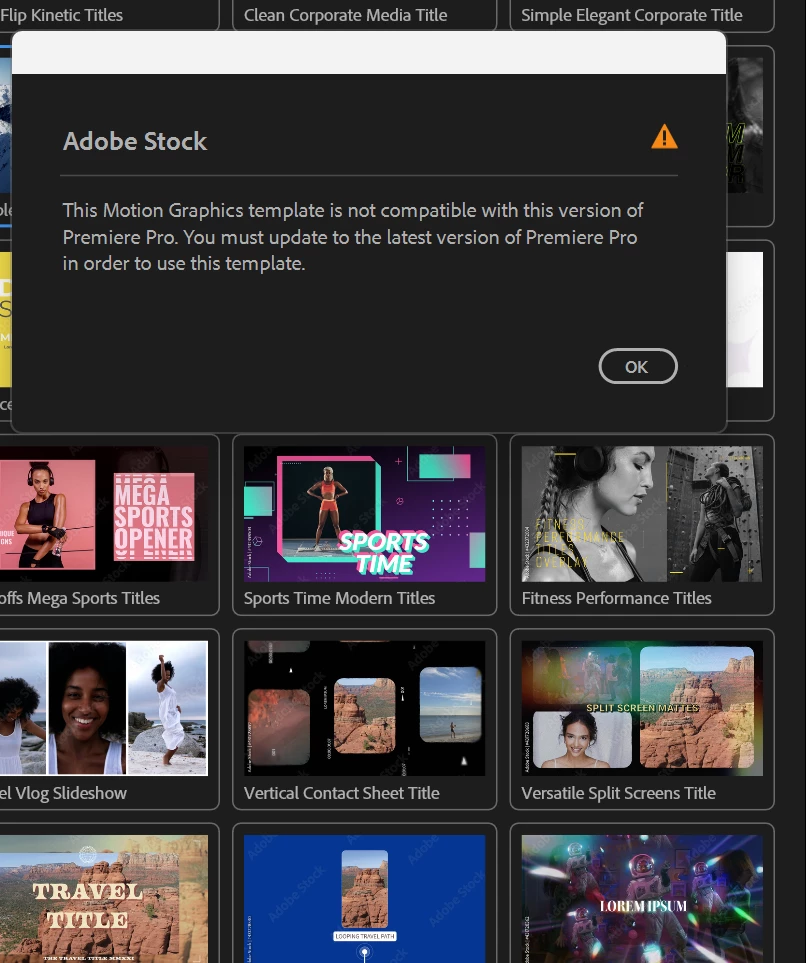Open the Looping Travel Path blue thumbnail
806x963 pixels.
point(364,899)
